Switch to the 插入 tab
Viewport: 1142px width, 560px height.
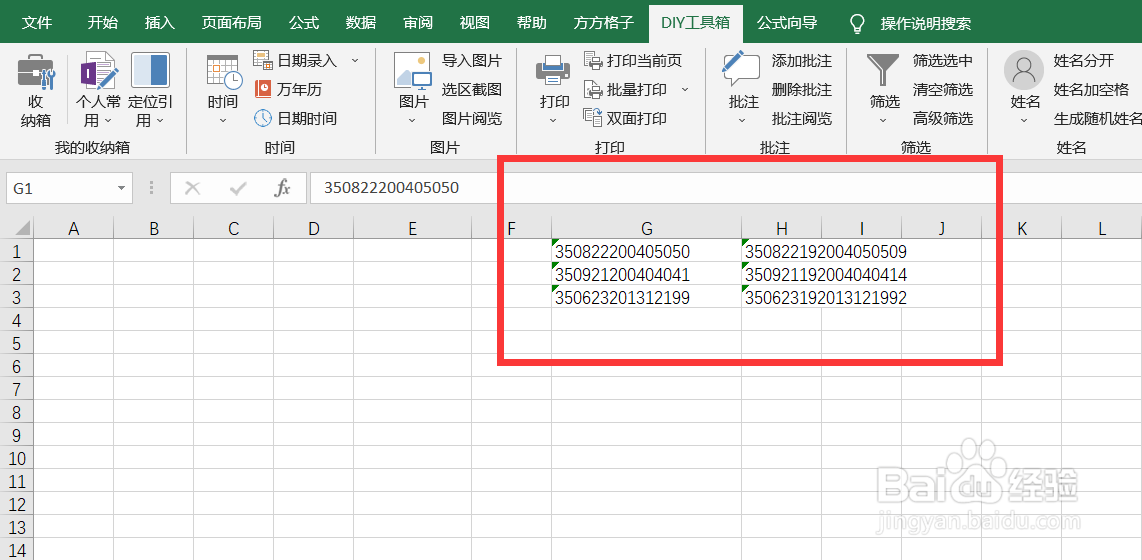tap(160, 23)
